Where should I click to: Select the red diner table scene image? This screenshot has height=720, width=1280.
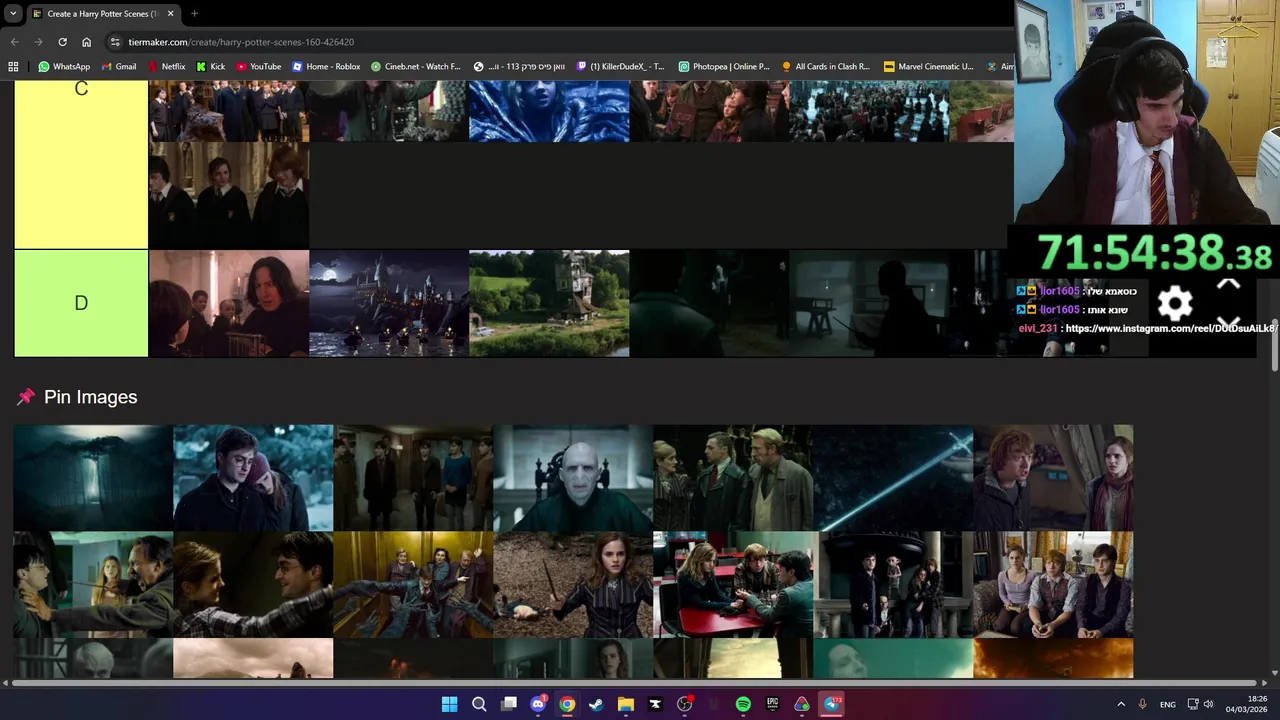click(x=733, y=584)
